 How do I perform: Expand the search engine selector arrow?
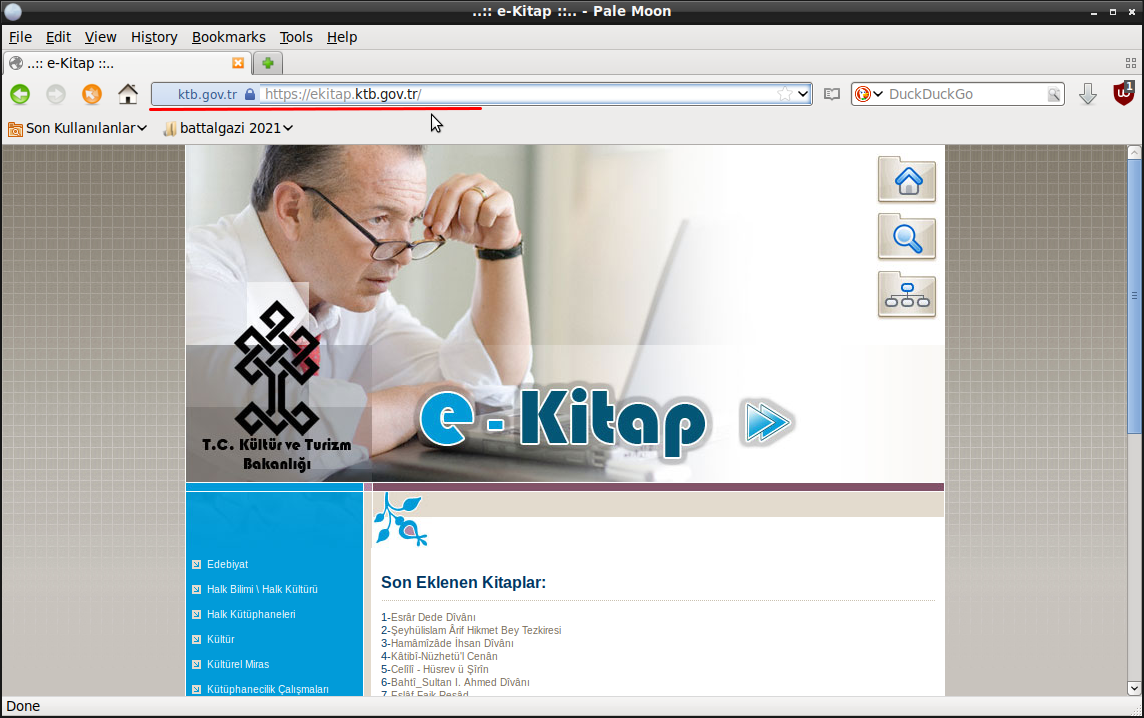click(878, 94)
